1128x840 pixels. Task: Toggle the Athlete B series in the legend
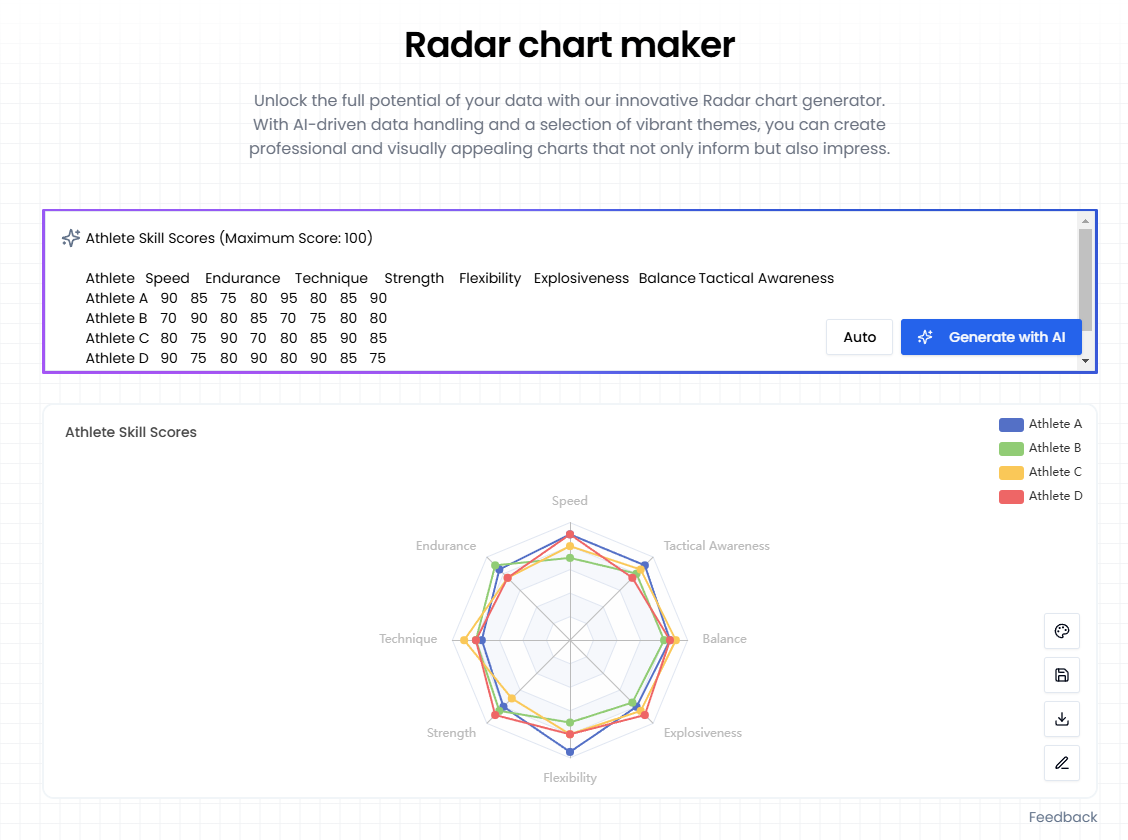click(1042, 448)
